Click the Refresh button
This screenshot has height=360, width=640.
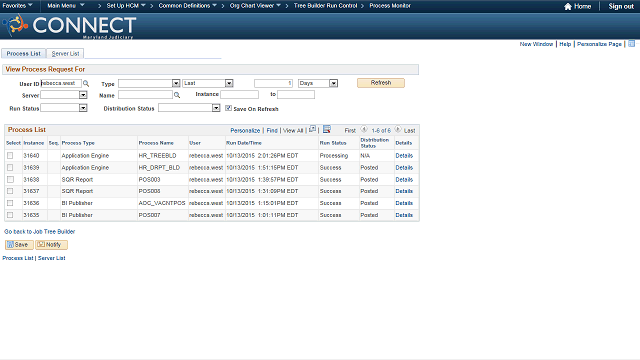pos(381,83)
